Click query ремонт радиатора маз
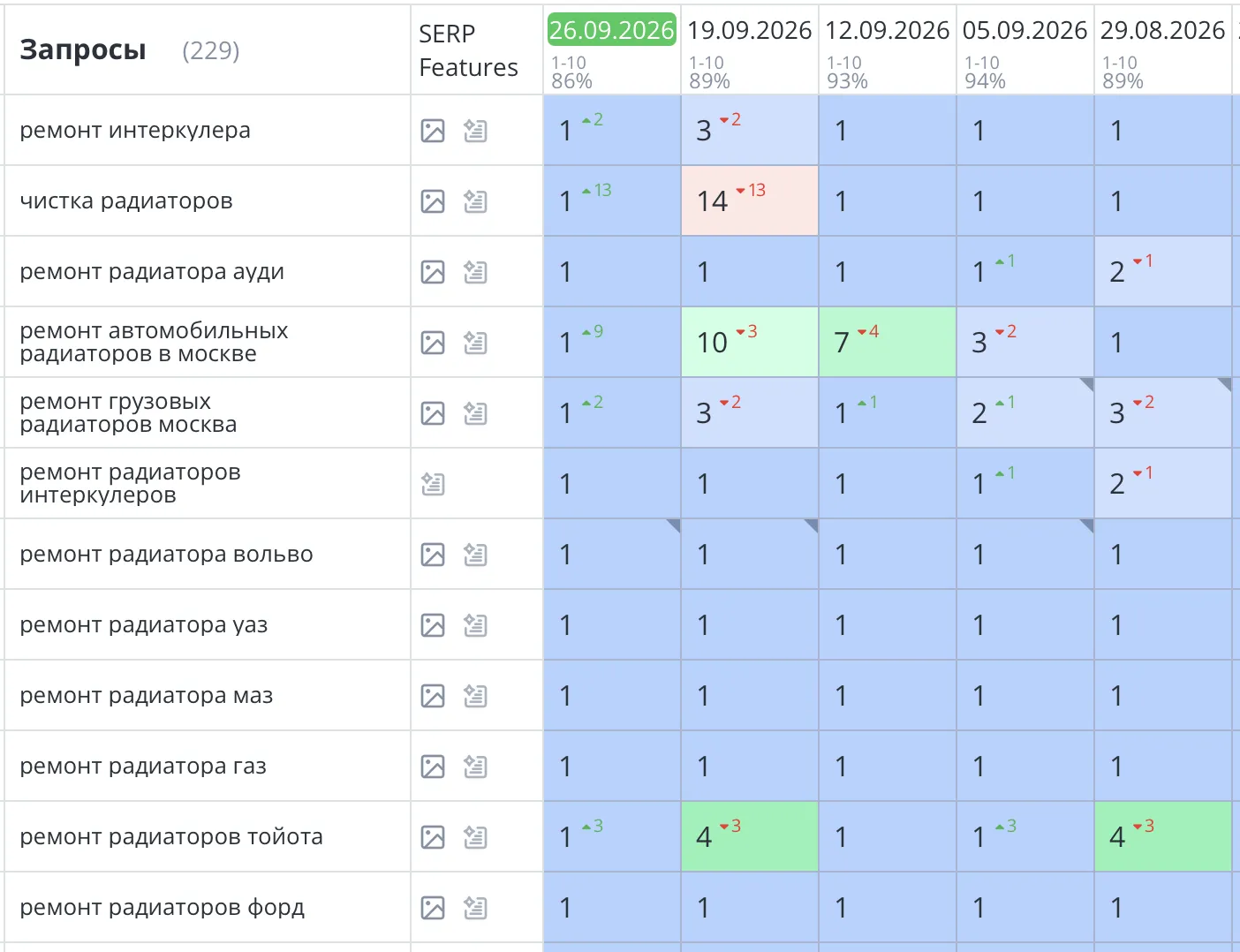Image resolution: width=1240 pixels, height=952 pixels. point(147,696)
